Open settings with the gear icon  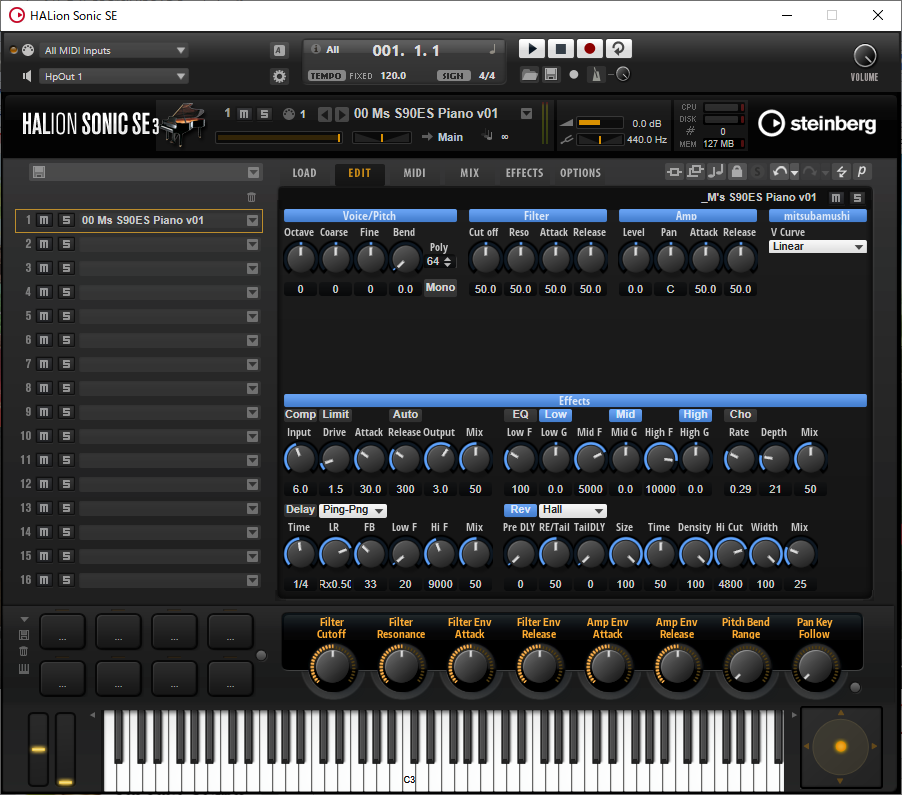tap(280, 76)
